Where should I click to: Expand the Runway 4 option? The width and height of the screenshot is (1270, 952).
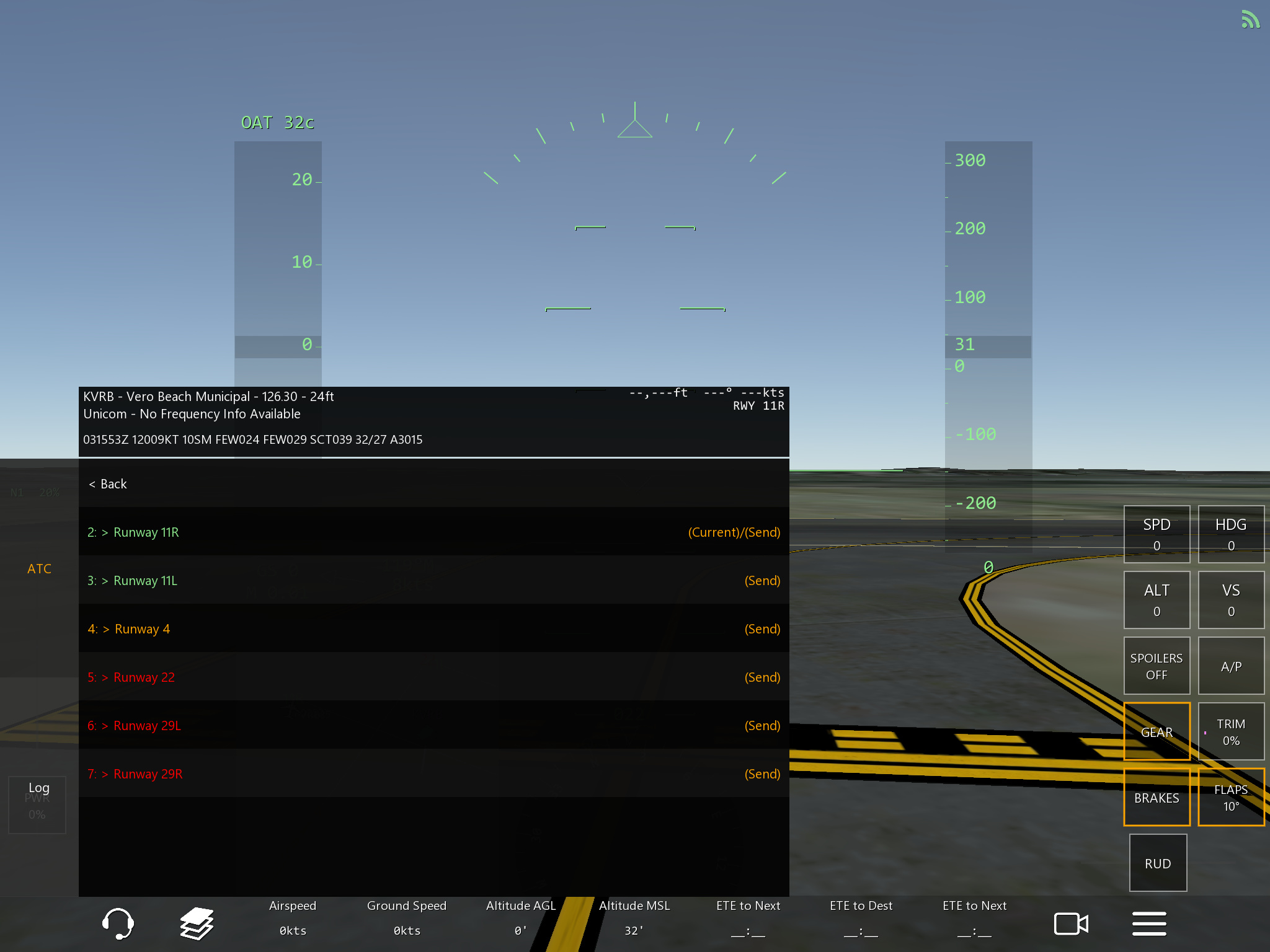point(142,629)
